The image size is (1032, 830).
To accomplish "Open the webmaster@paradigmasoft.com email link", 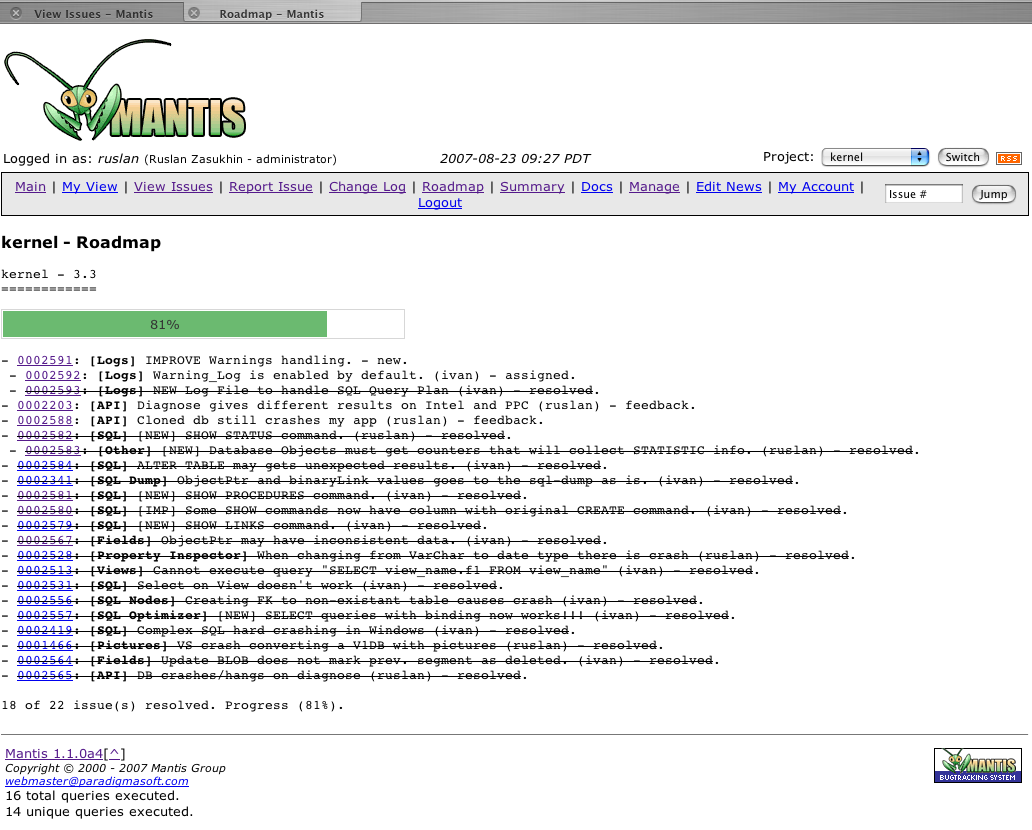I will pos(97,781).
